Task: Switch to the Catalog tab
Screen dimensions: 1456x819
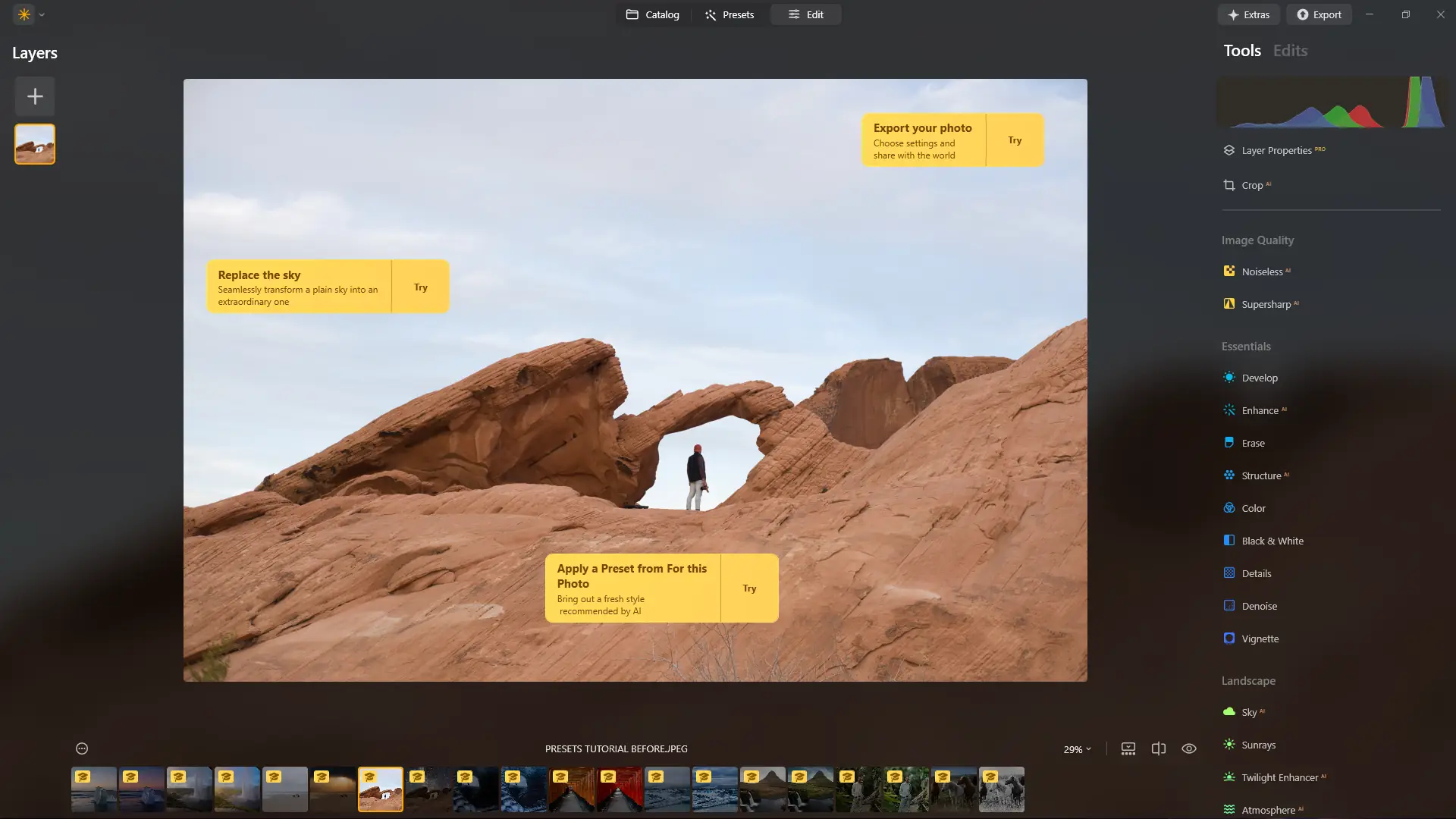Action: pyautogui.click(x=652, y=14)
